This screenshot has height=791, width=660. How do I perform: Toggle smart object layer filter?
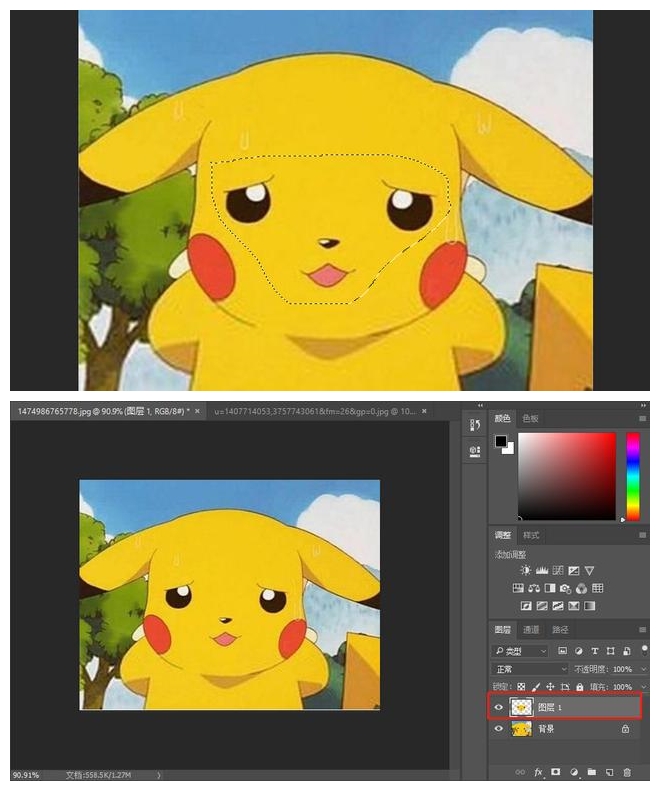click(x=627, y=651)
